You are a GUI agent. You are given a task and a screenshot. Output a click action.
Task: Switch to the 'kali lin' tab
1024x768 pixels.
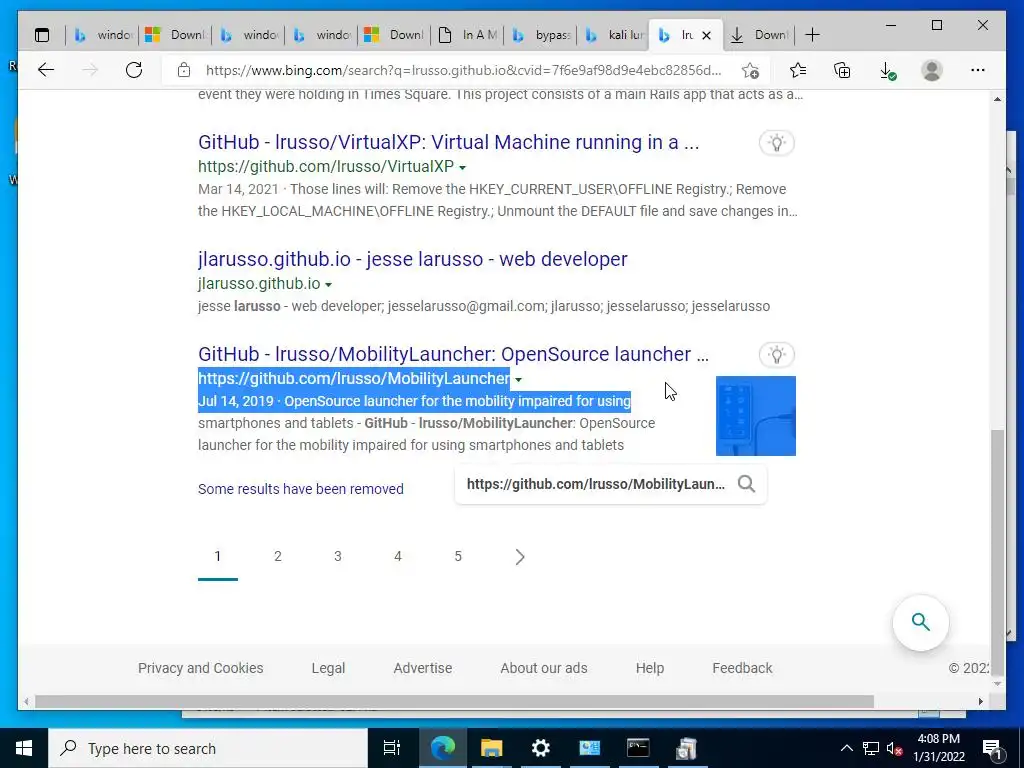point(613,35)
